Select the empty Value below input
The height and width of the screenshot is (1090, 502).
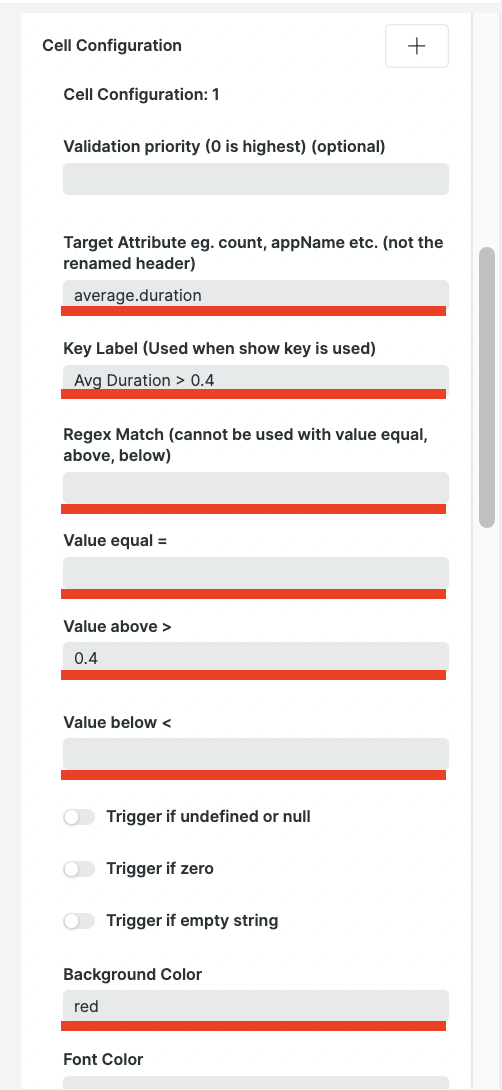coord(256,754)
